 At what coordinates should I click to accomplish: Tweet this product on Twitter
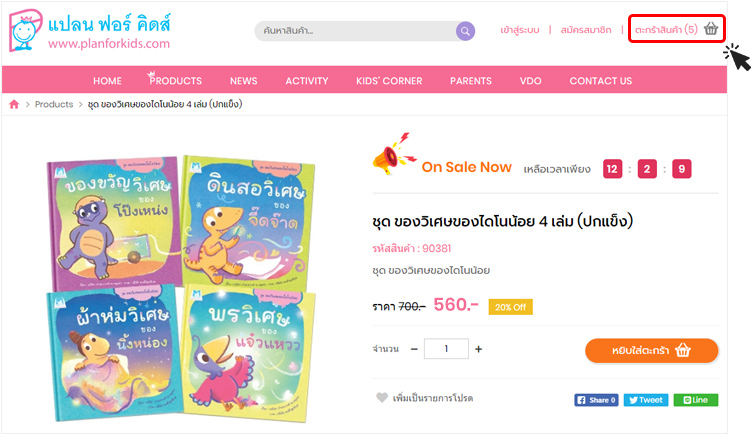click(x=646, y=400)
